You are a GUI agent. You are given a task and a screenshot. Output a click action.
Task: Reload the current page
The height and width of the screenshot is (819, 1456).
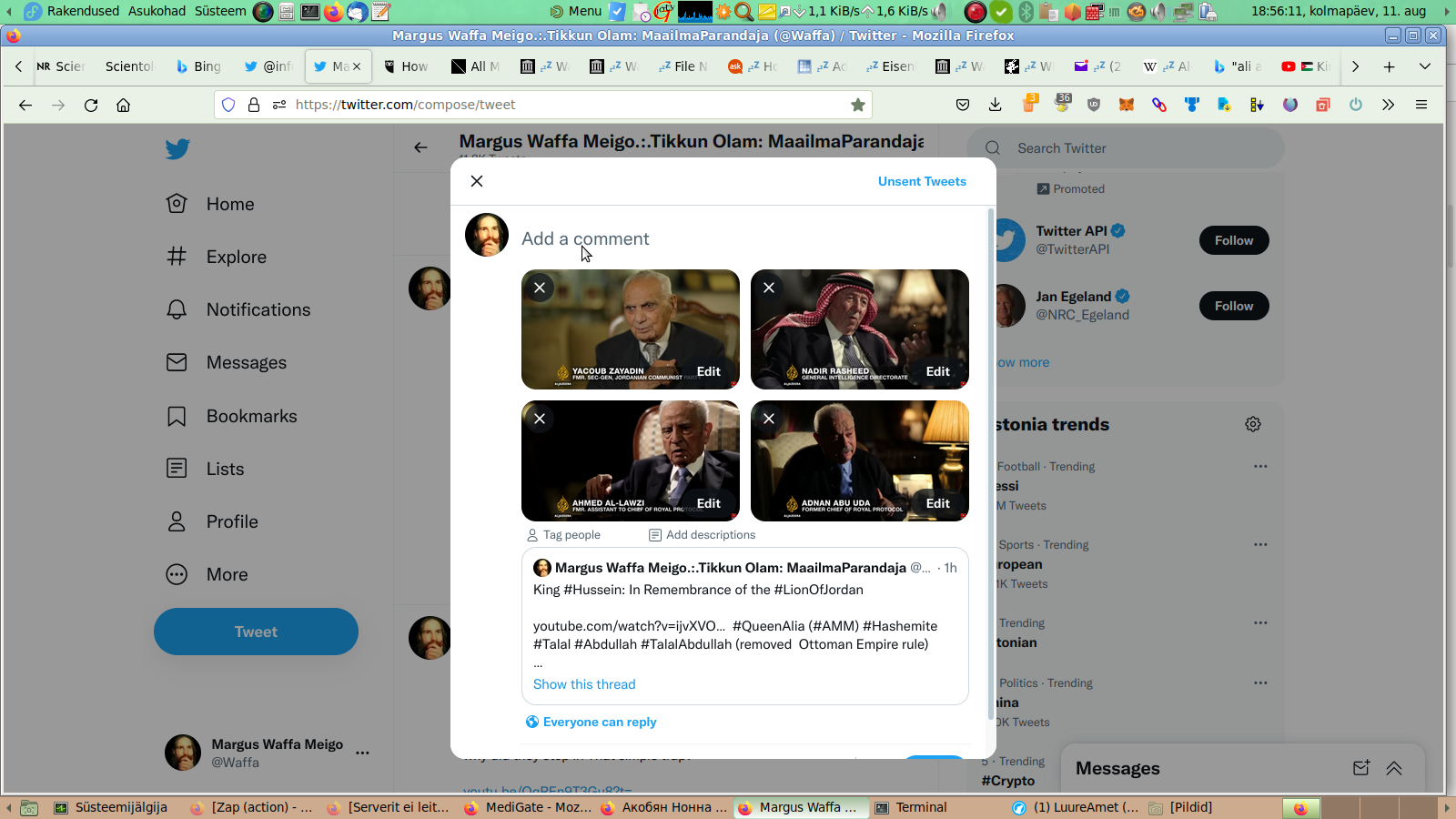(x=91, y=105)
